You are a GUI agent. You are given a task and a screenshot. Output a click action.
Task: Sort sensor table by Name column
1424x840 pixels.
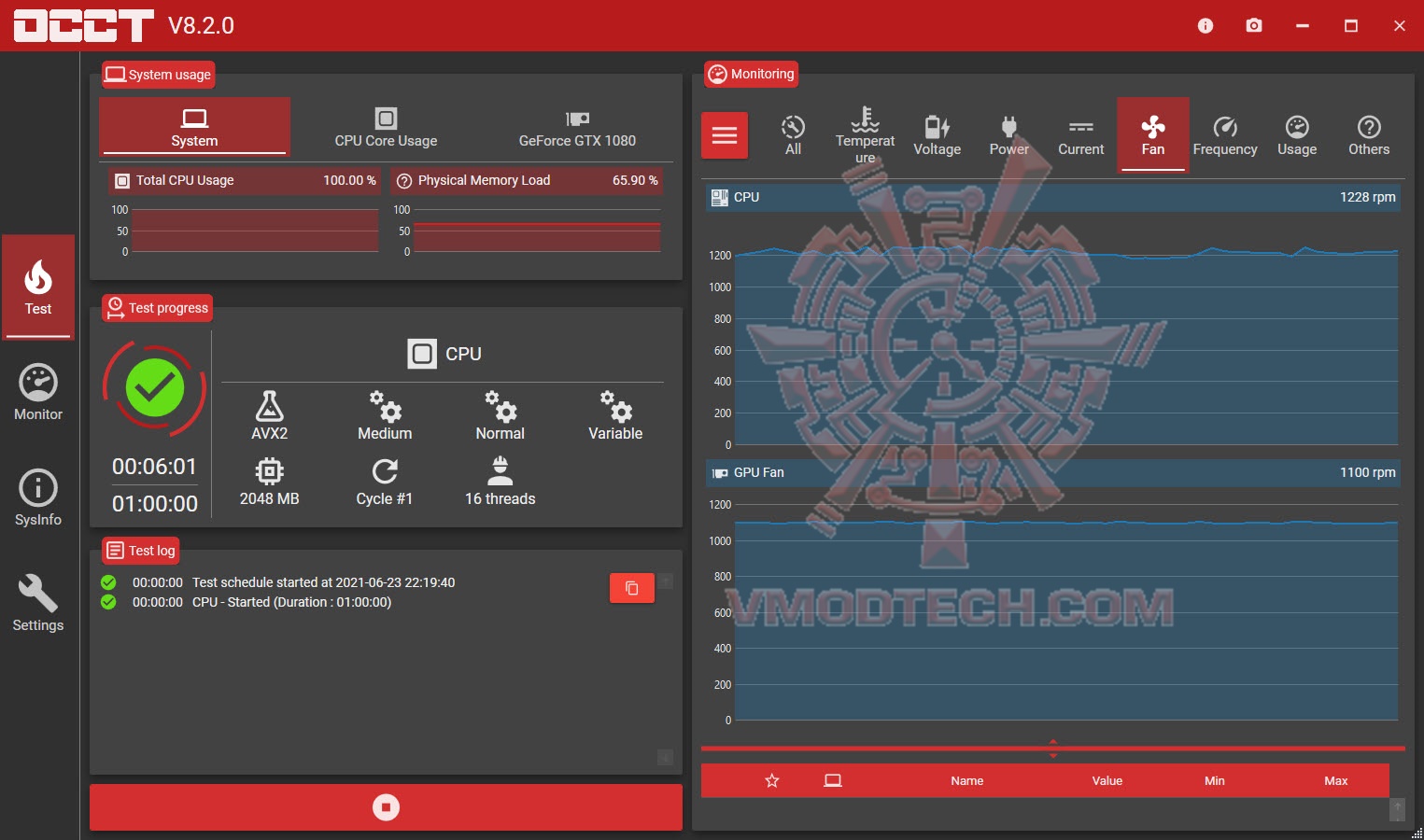(x=967, y=780)
